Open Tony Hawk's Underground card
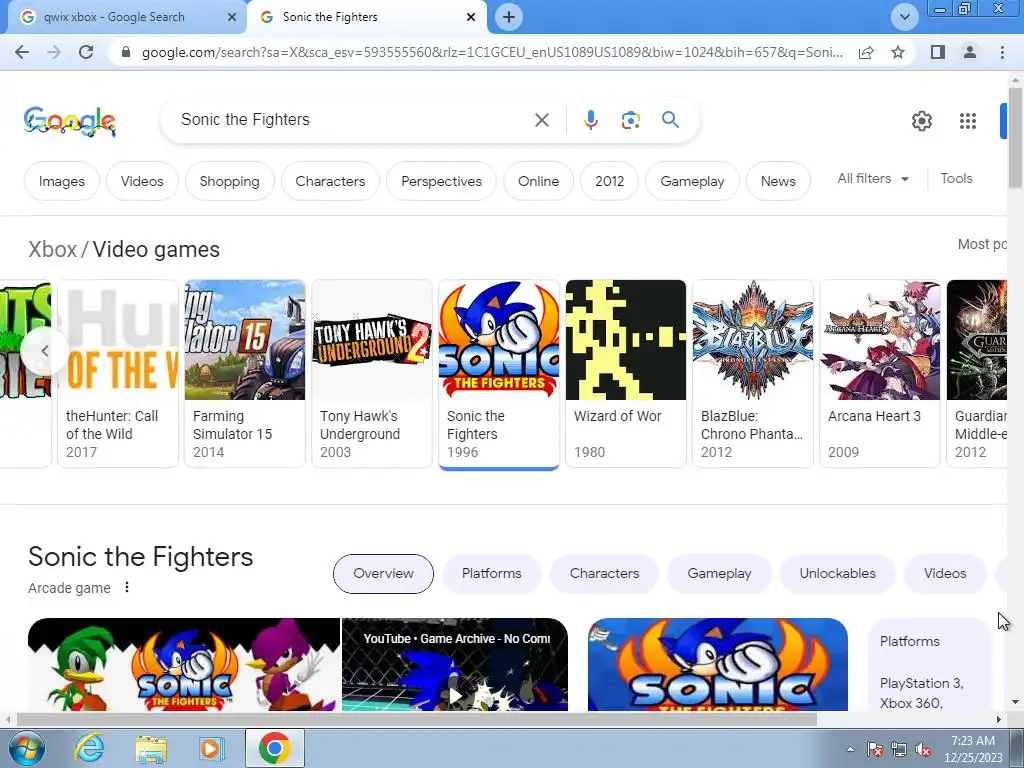Viewport: 1024px width, 768px height. tap(372, 373)
